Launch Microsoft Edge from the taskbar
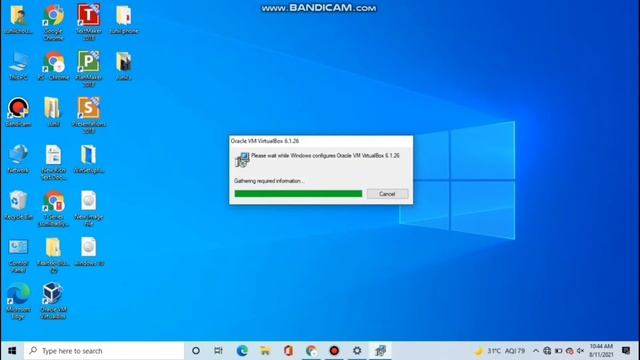The image size is (640, 360). (242, 351)
